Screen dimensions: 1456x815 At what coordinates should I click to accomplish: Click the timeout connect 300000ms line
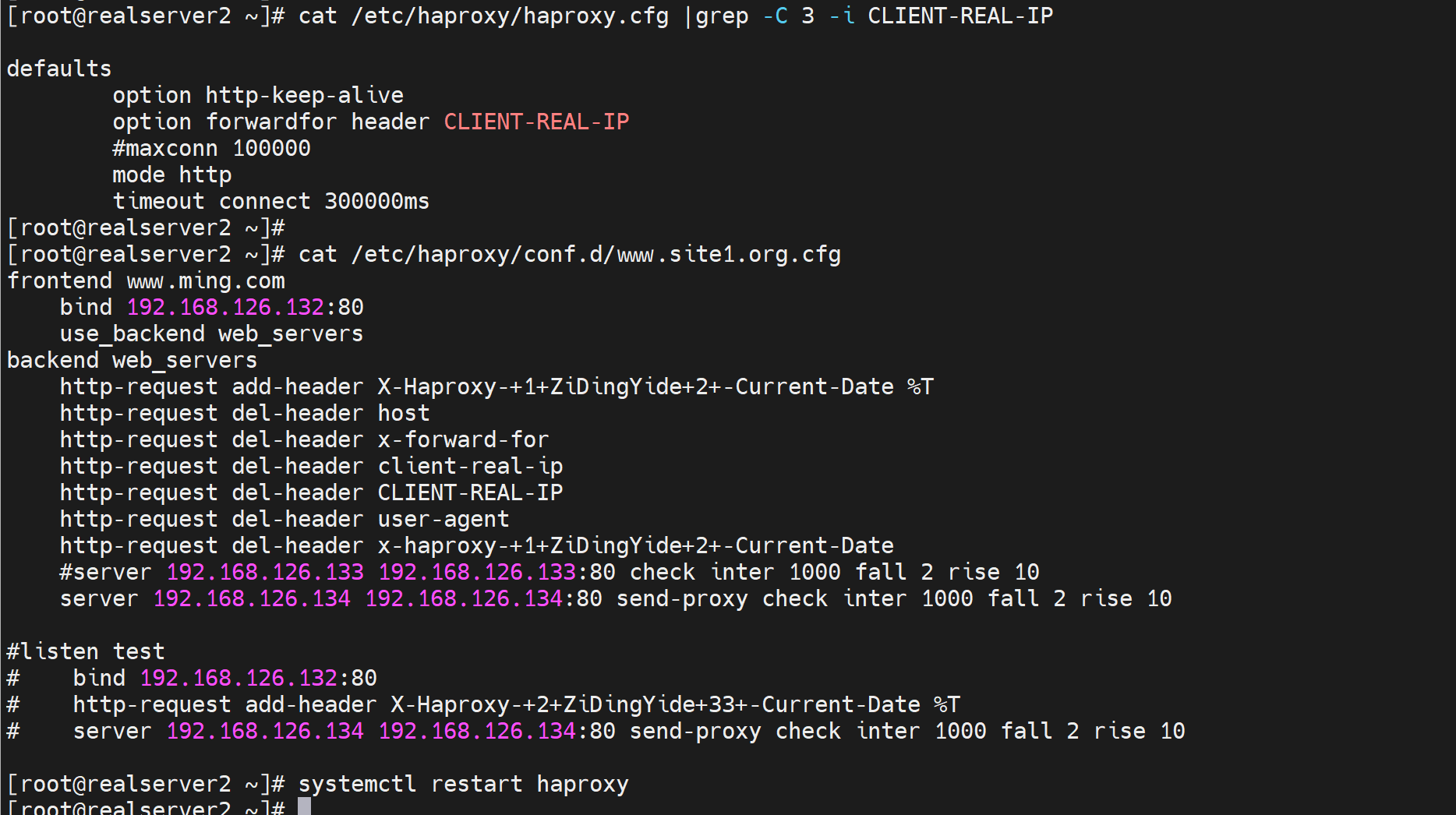pos(270,201)
